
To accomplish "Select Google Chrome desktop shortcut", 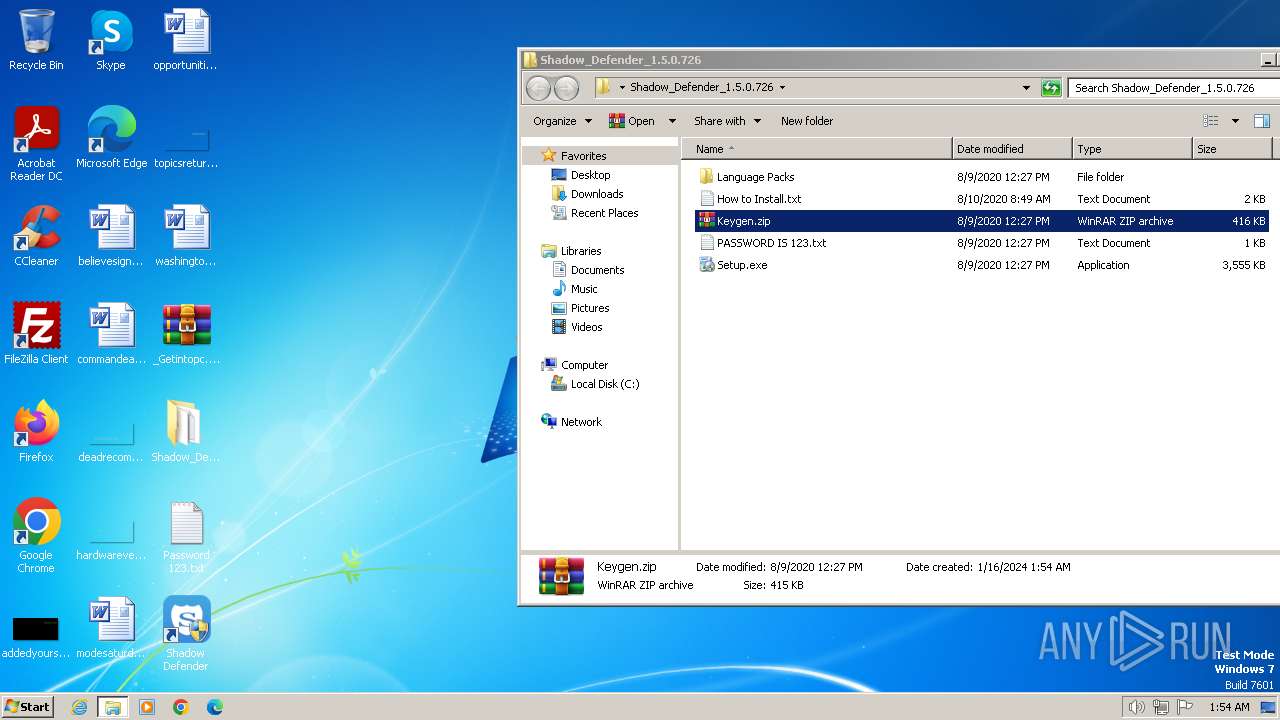I will point(36,536).
